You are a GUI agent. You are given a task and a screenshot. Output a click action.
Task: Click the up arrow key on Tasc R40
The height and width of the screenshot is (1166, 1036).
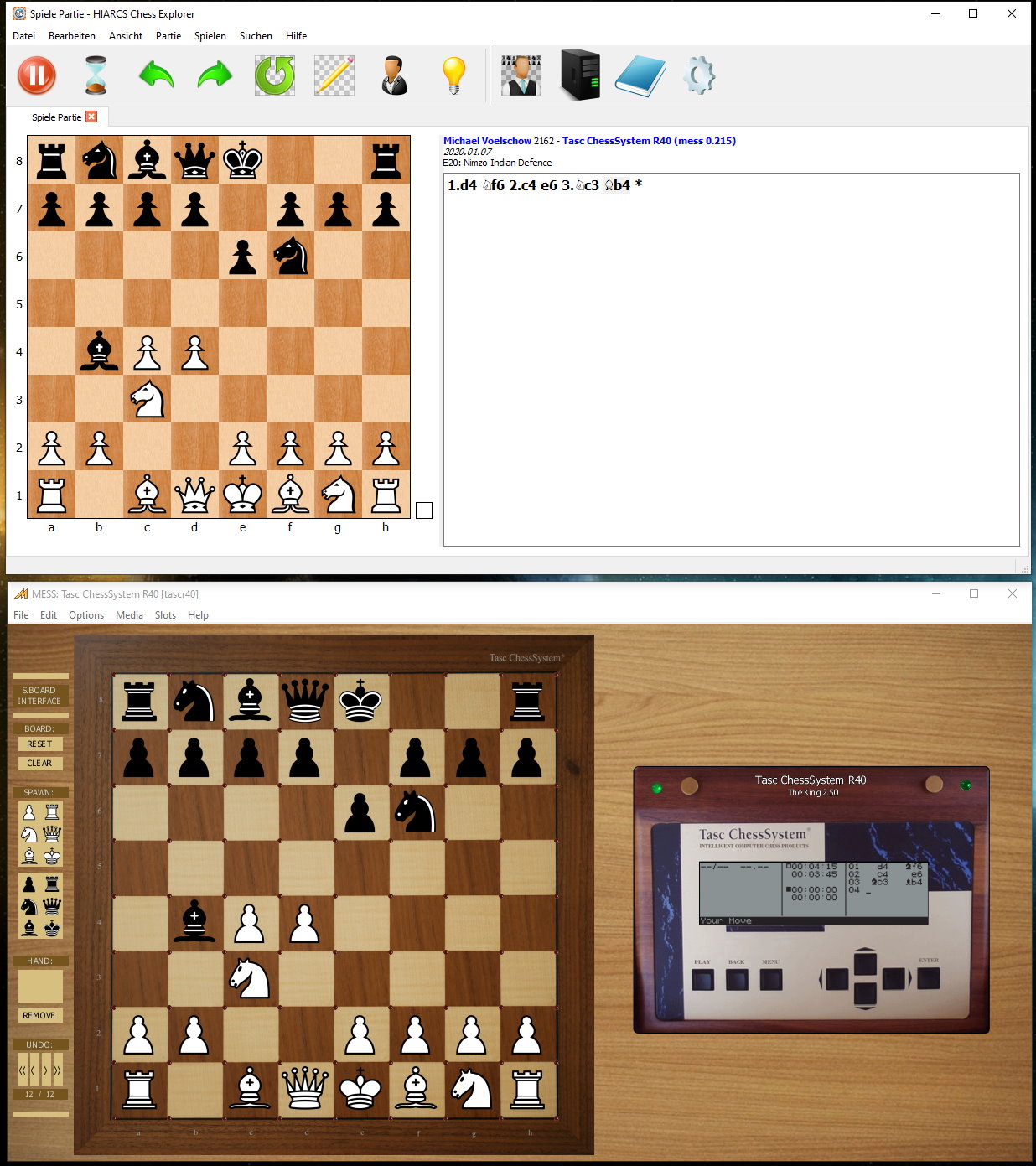(x=865, y=963)
